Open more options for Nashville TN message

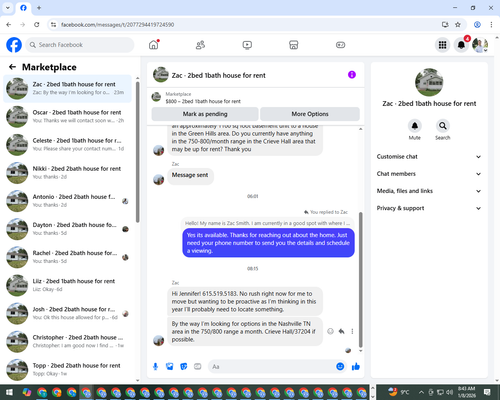pyautogui.click(x=352, y=331)
